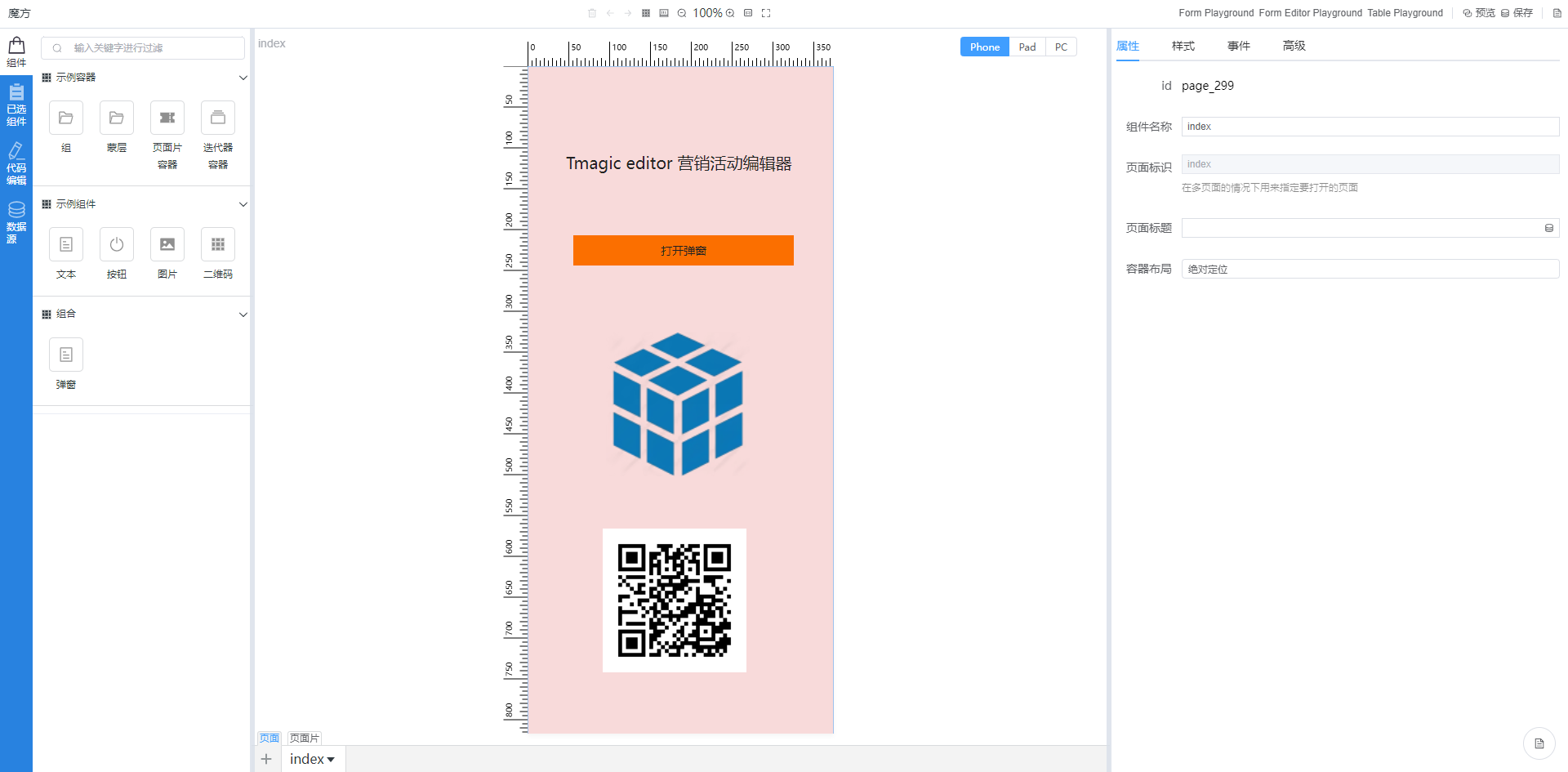This screenshot has width=1568, height=772.
Task: Open the Form Editor Playground link
Action: [1310, 13]
